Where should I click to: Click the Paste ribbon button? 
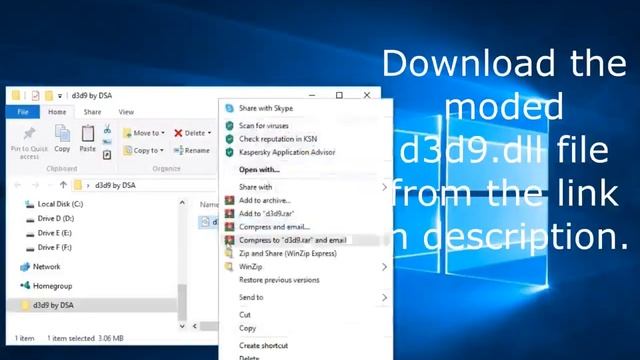click(87, 139)
